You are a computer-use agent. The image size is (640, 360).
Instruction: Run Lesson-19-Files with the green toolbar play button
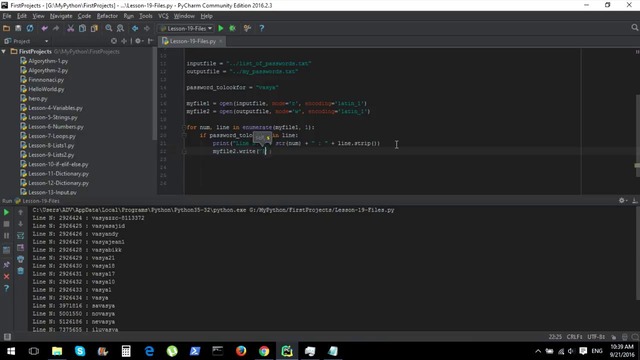click(221, 28)
